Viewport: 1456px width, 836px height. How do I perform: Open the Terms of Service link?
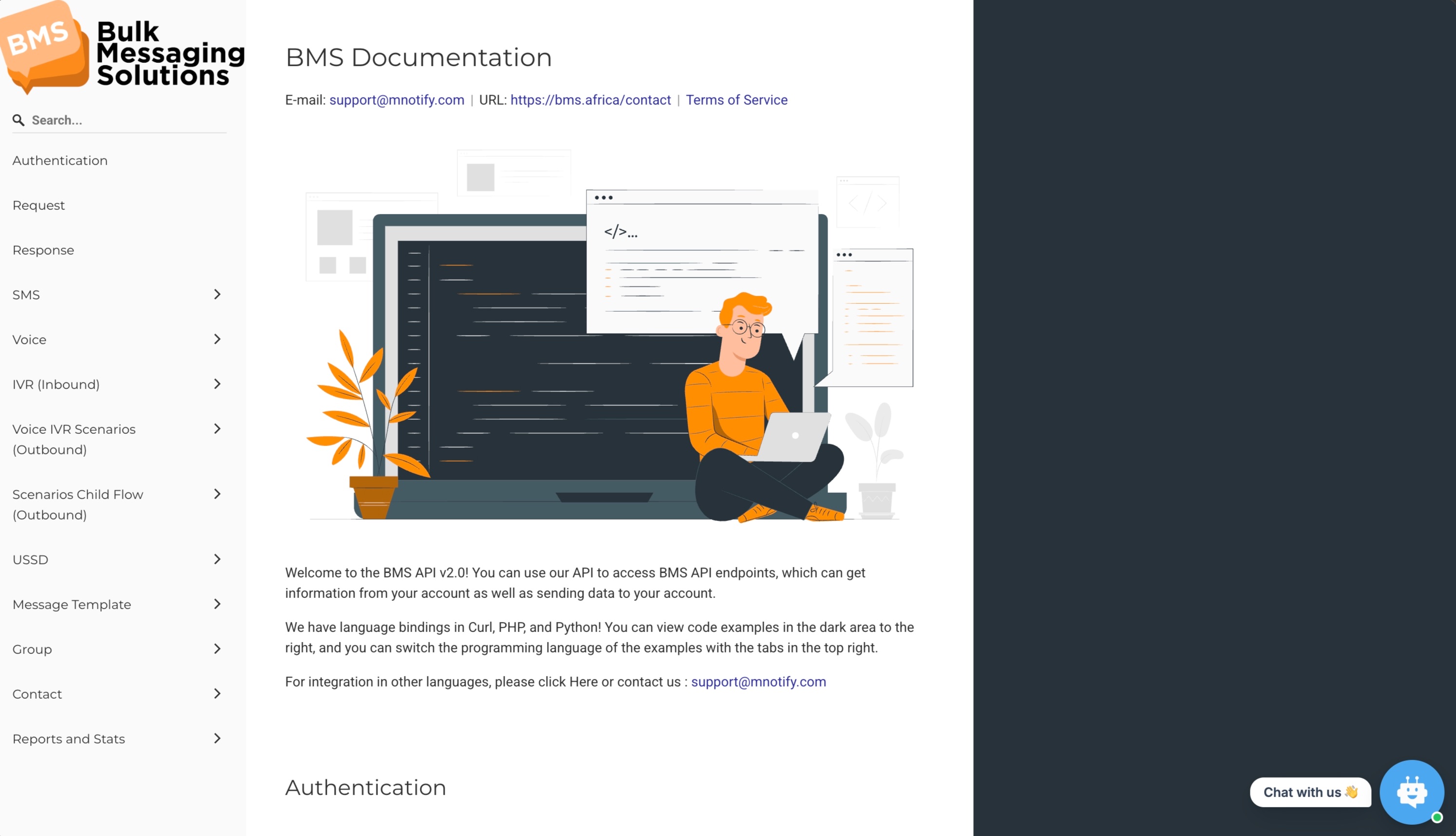point(737,100)
